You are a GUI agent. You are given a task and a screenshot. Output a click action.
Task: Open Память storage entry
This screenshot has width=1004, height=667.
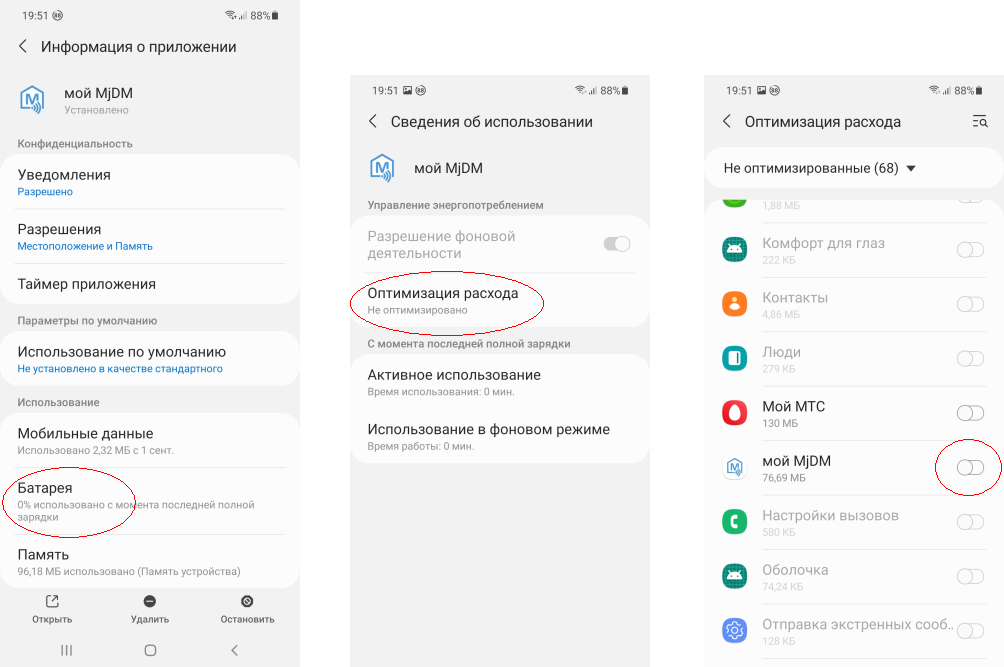point(150,561)
